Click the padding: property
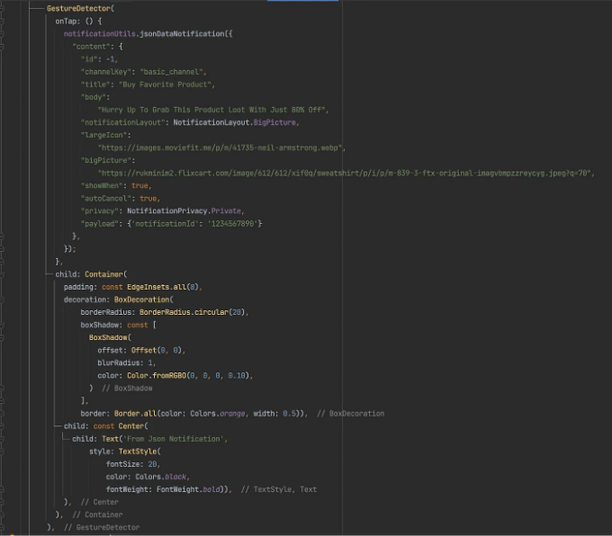612x536 pixels. 80,287
